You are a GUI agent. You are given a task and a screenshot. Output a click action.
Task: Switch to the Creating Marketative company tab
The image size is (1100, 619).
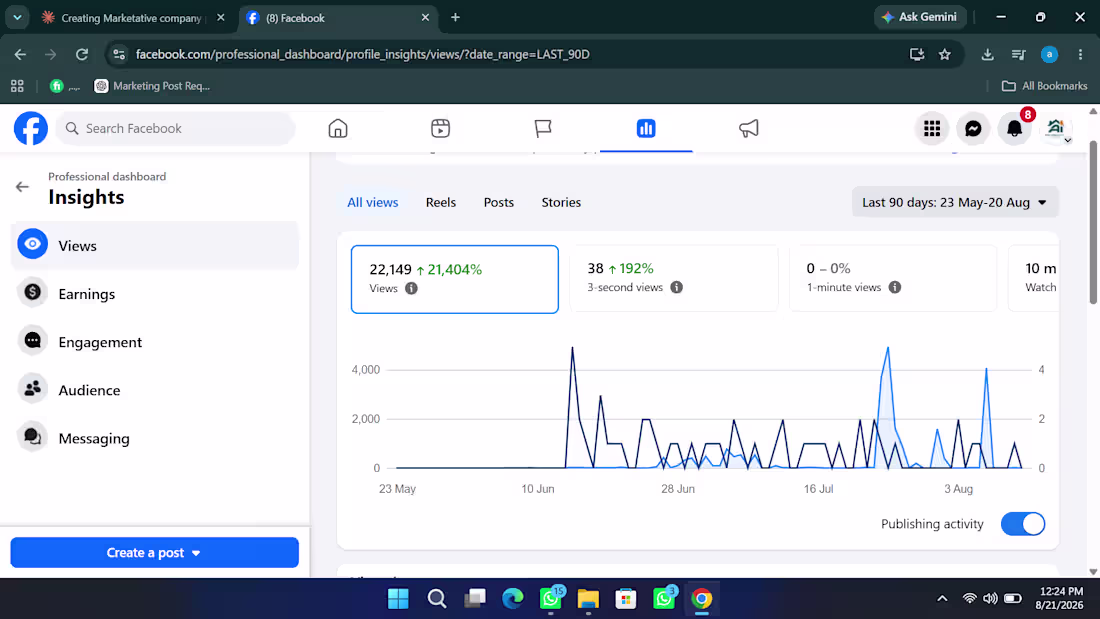[133, 18]
